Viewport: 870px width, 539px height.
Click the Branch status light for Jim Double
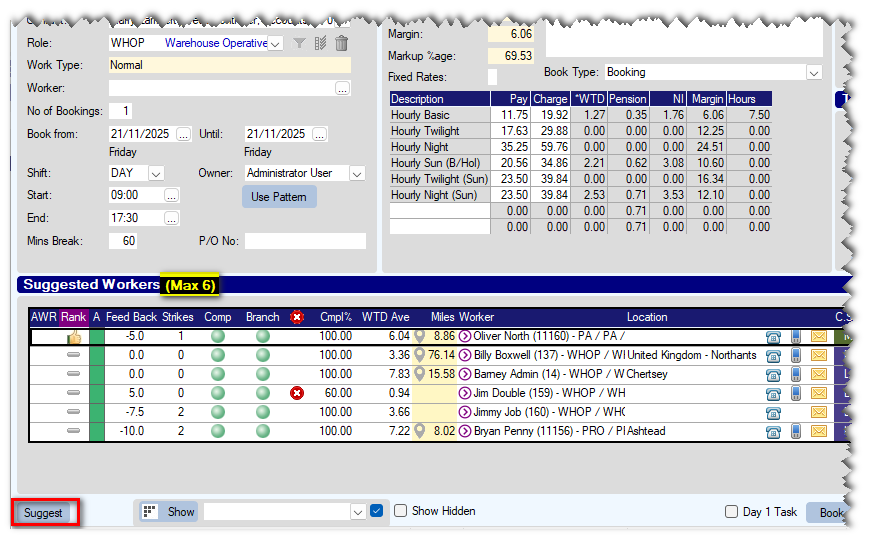click(x=262, y=393)
